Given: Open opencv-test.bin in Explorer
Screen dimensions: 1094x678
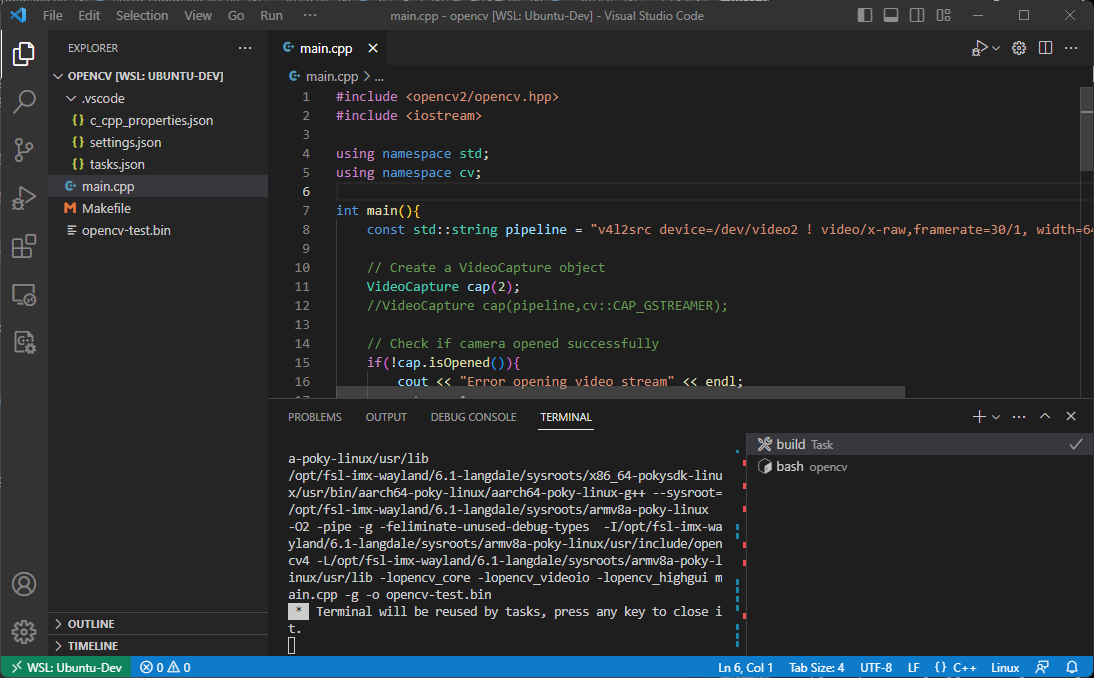Looking at the screenshot, I should click(158, 230).
